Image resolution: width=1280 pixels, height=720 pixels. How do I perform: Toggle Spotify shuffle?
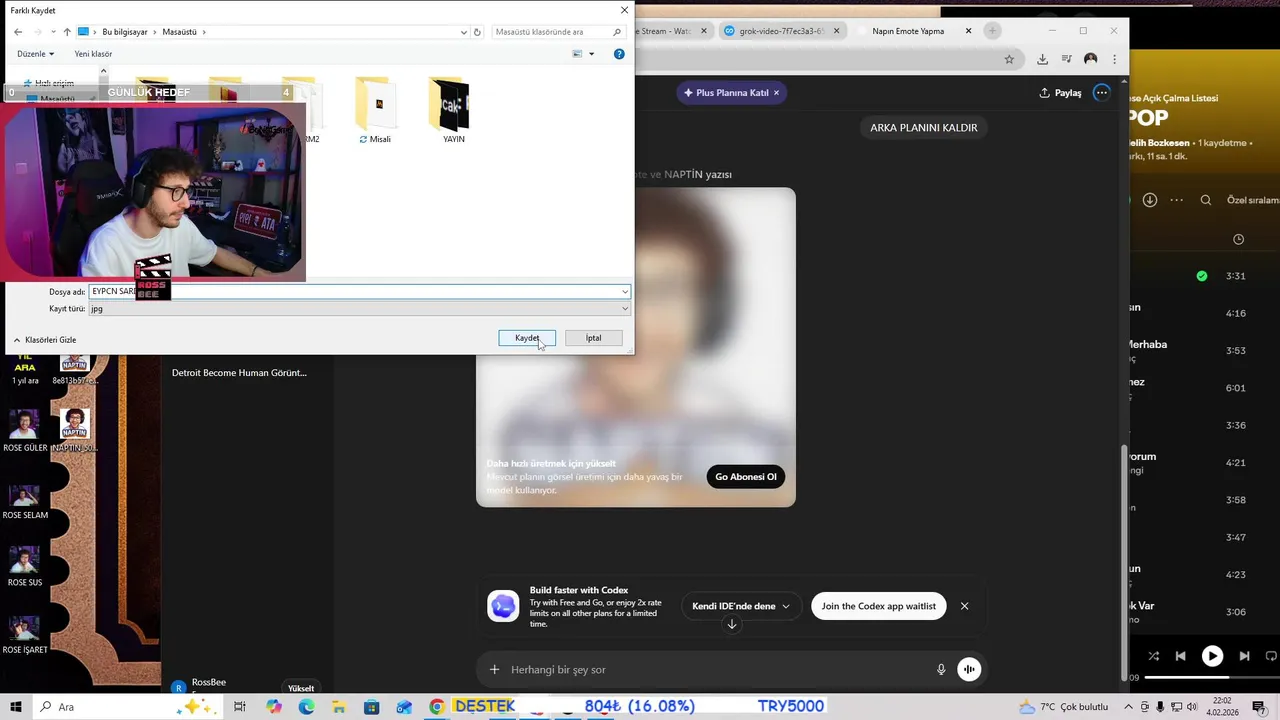[1154, 656]
